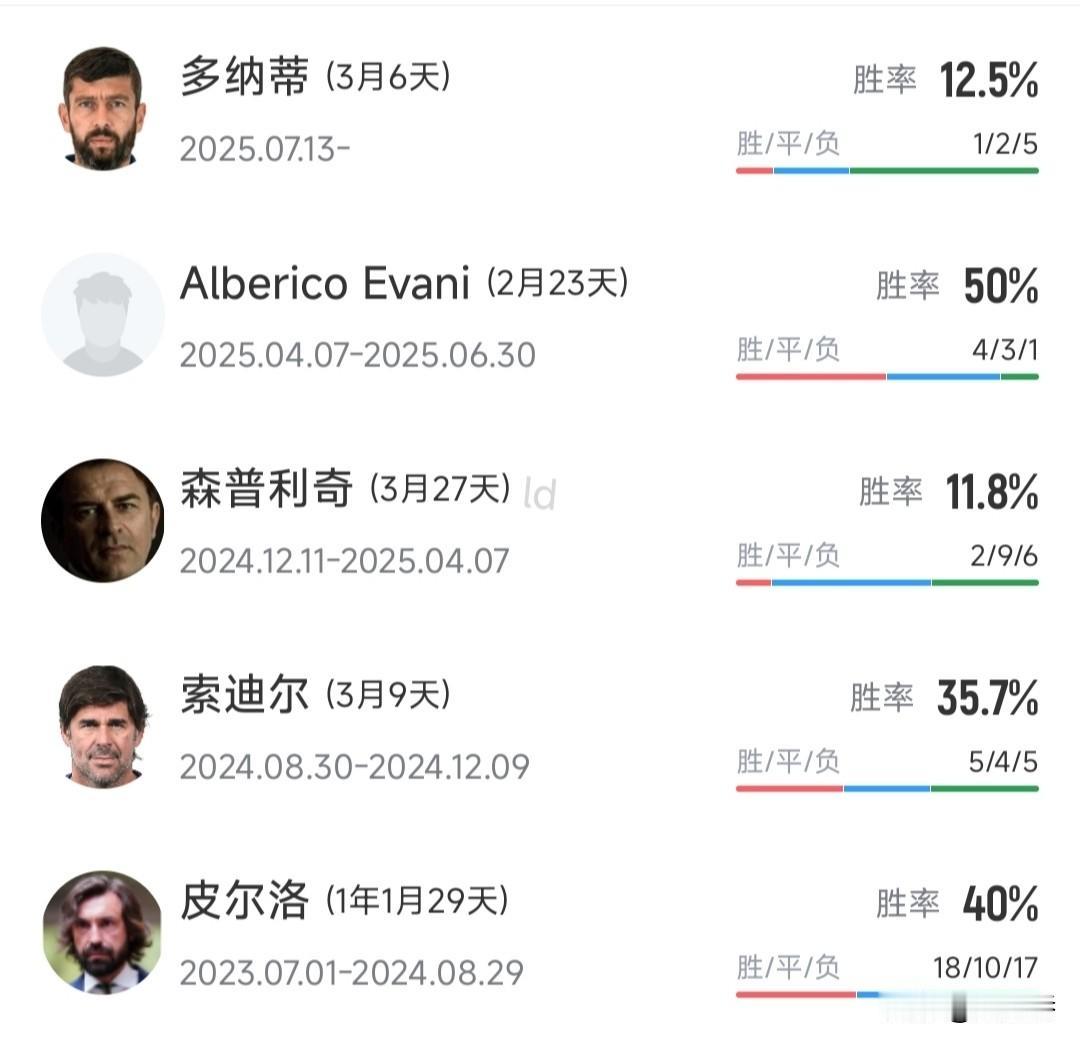Open the 森普利奇 coach portrait
This screenshot has height=1045, width=1080.
click(x=103, y=520)
